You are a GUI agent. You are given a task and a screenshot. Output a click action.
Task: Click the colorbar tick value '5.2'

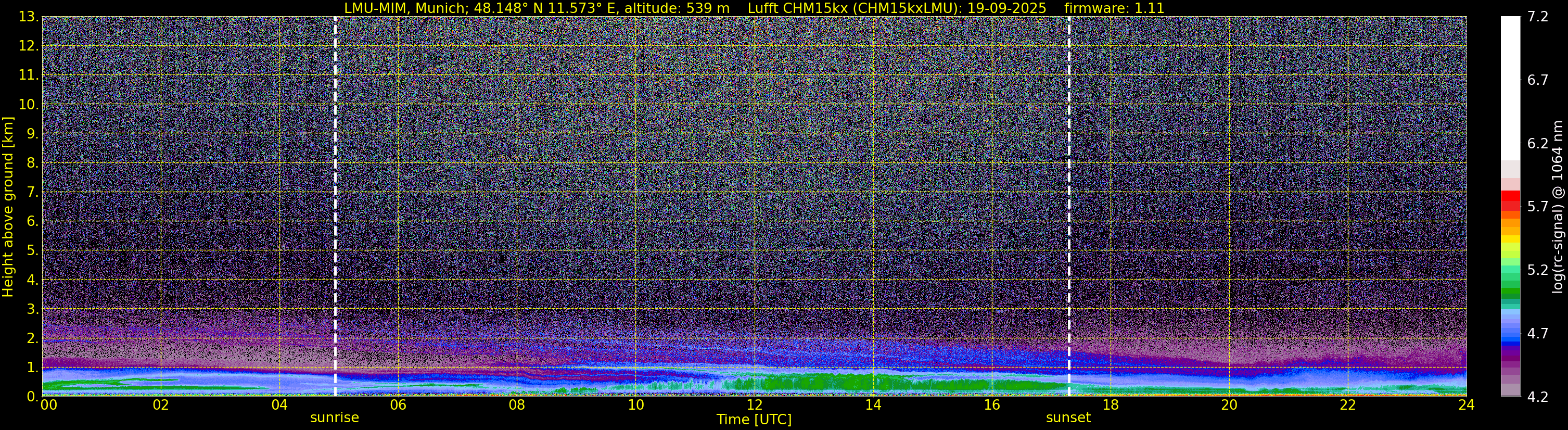pyautogui.click(x=1538, y=270)
